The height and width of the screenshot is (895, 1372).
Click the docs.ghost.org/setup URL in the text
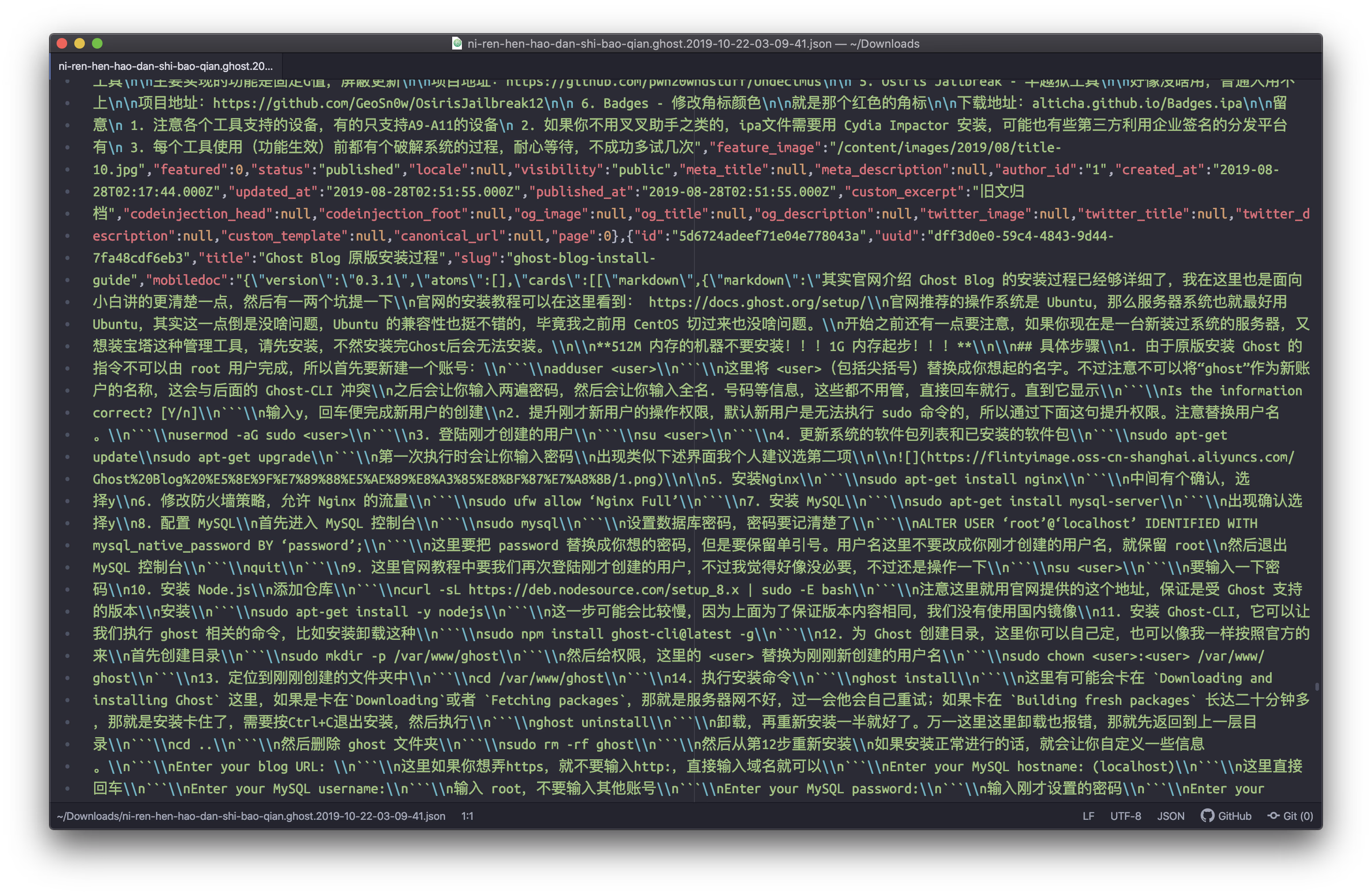(x=758, y=302)
